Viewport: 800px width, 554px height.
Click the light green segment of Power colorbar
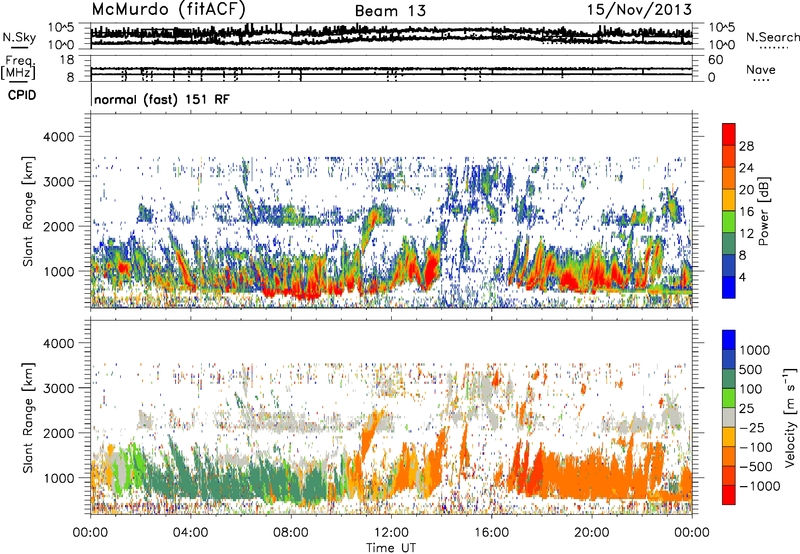tap(729, 222)
